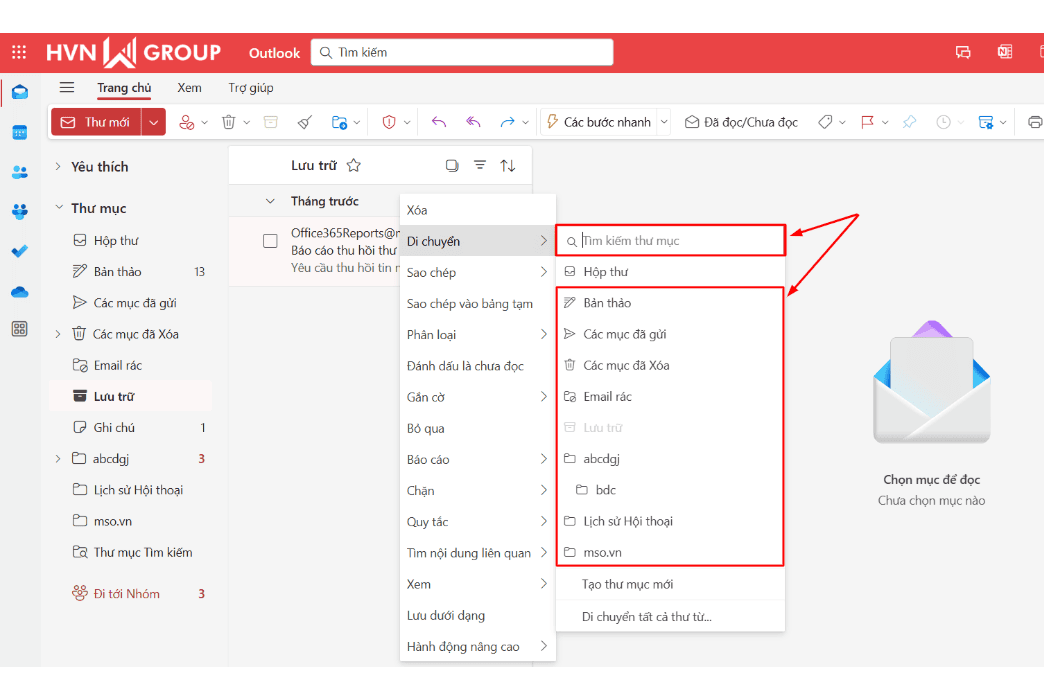Viewport: 1044px width, 681px height.
Task: Open Hành động nâng cao submenu
Action: [x=477, y=647]
